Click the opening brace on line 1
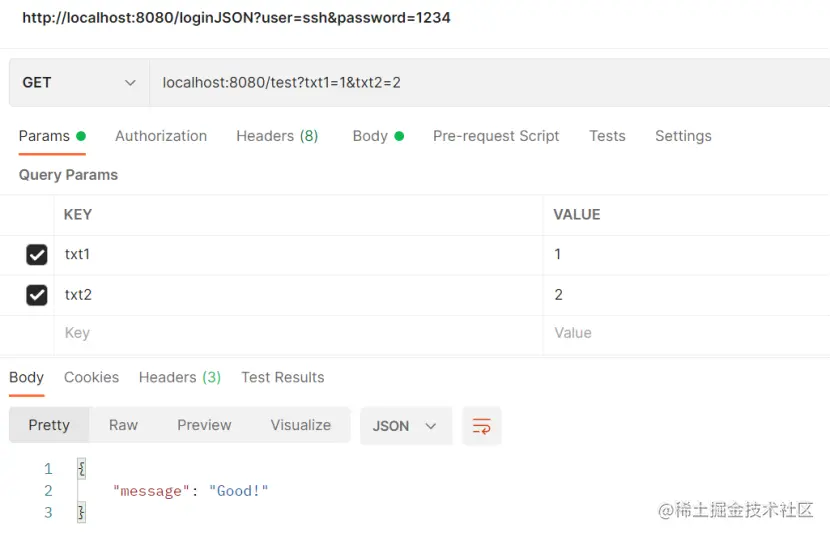This screenshot has height=537, width=831. (x=81, y=469)
